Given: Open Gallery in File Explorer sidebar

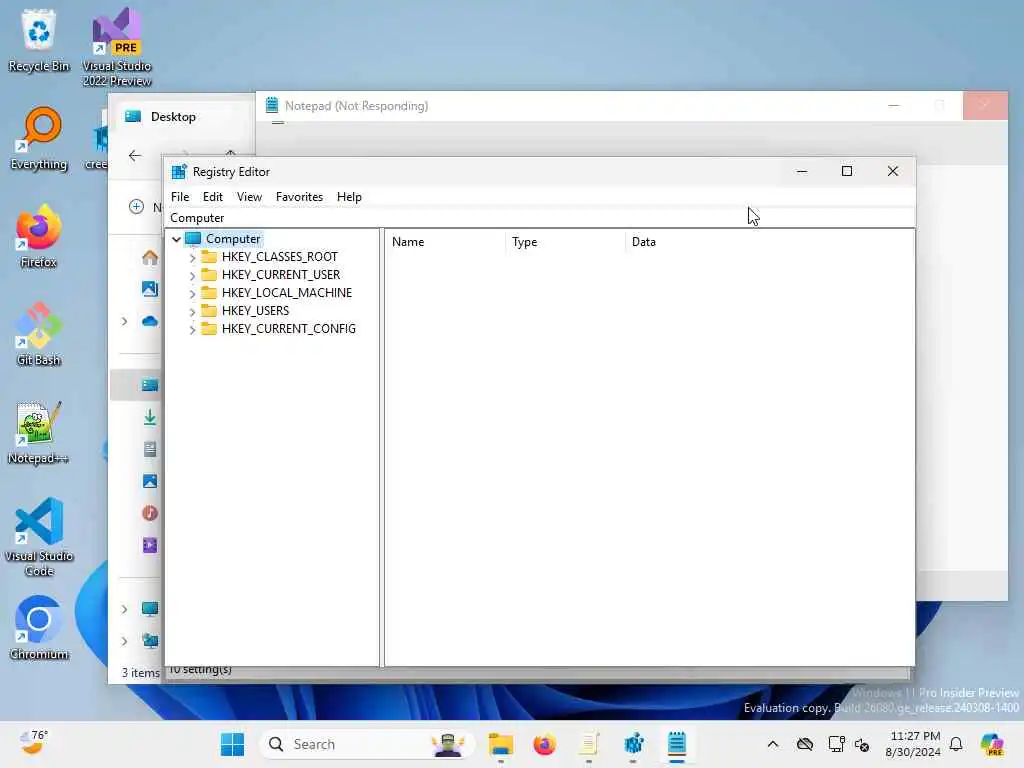Looking at the screenshot, I should (x=150, y=288).
